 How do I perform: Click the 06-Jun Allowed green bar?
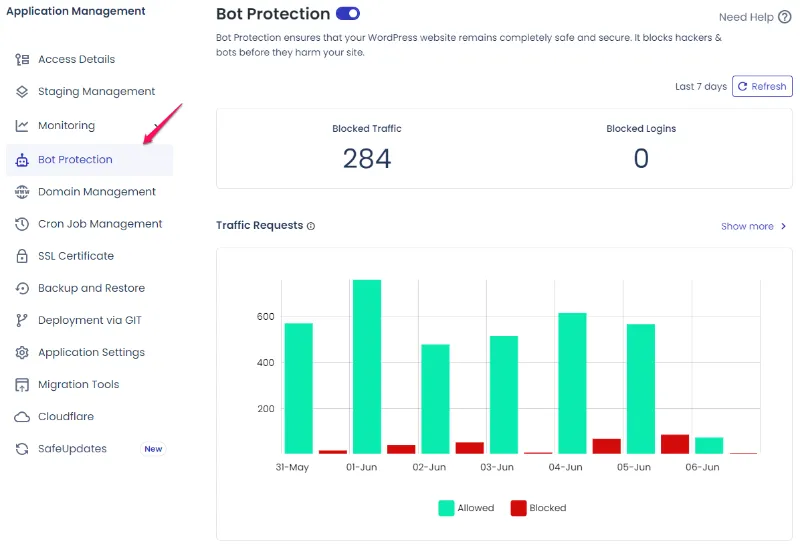(709, 445)
